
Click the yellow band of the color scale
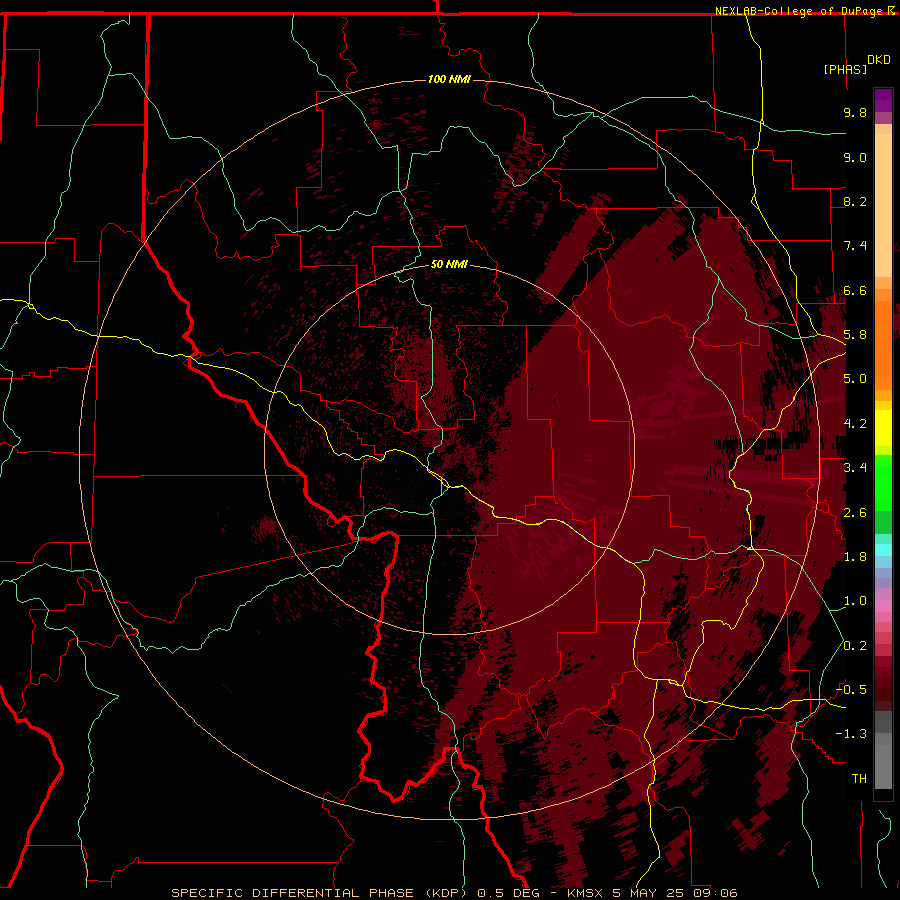pyautogui.click(x=883, y=428)
